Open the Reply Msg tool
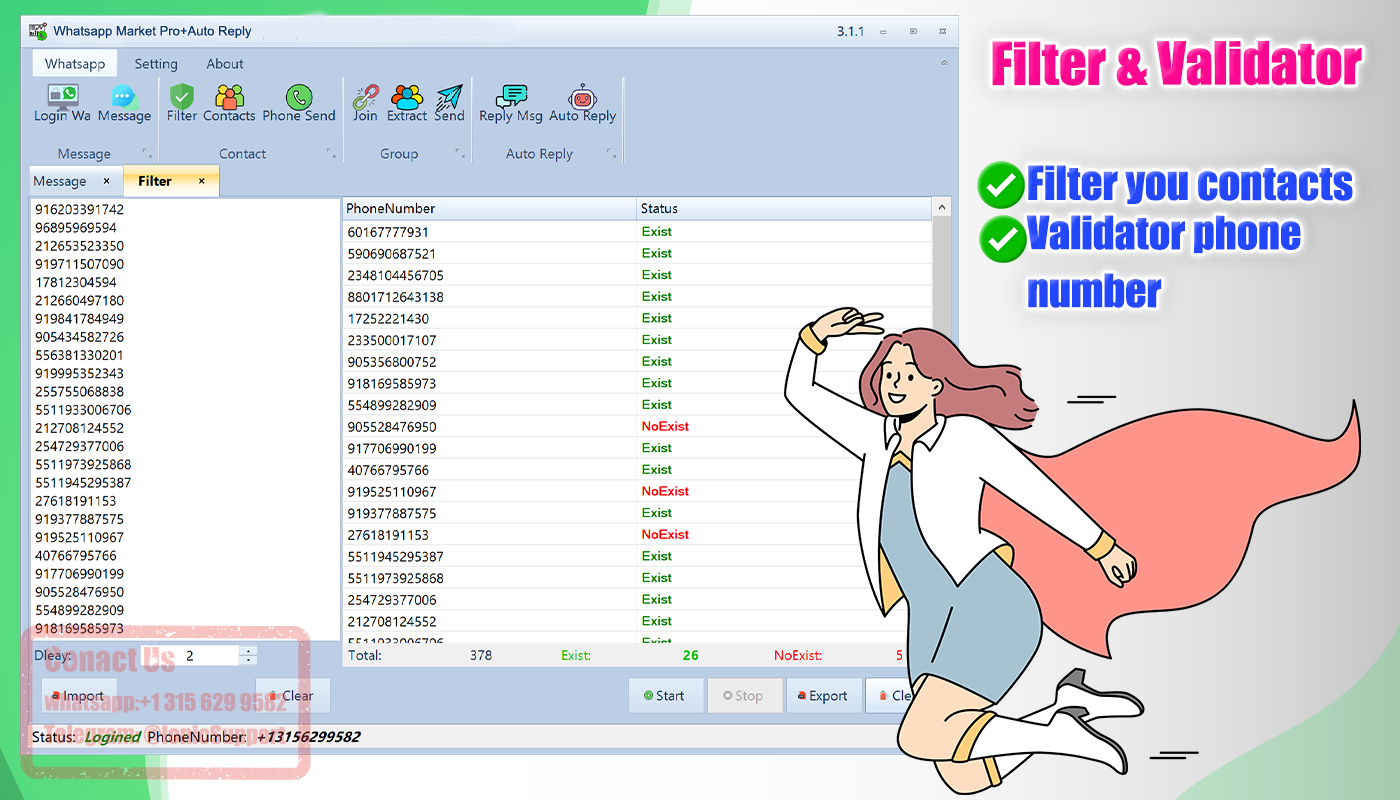 click(511, 104)
